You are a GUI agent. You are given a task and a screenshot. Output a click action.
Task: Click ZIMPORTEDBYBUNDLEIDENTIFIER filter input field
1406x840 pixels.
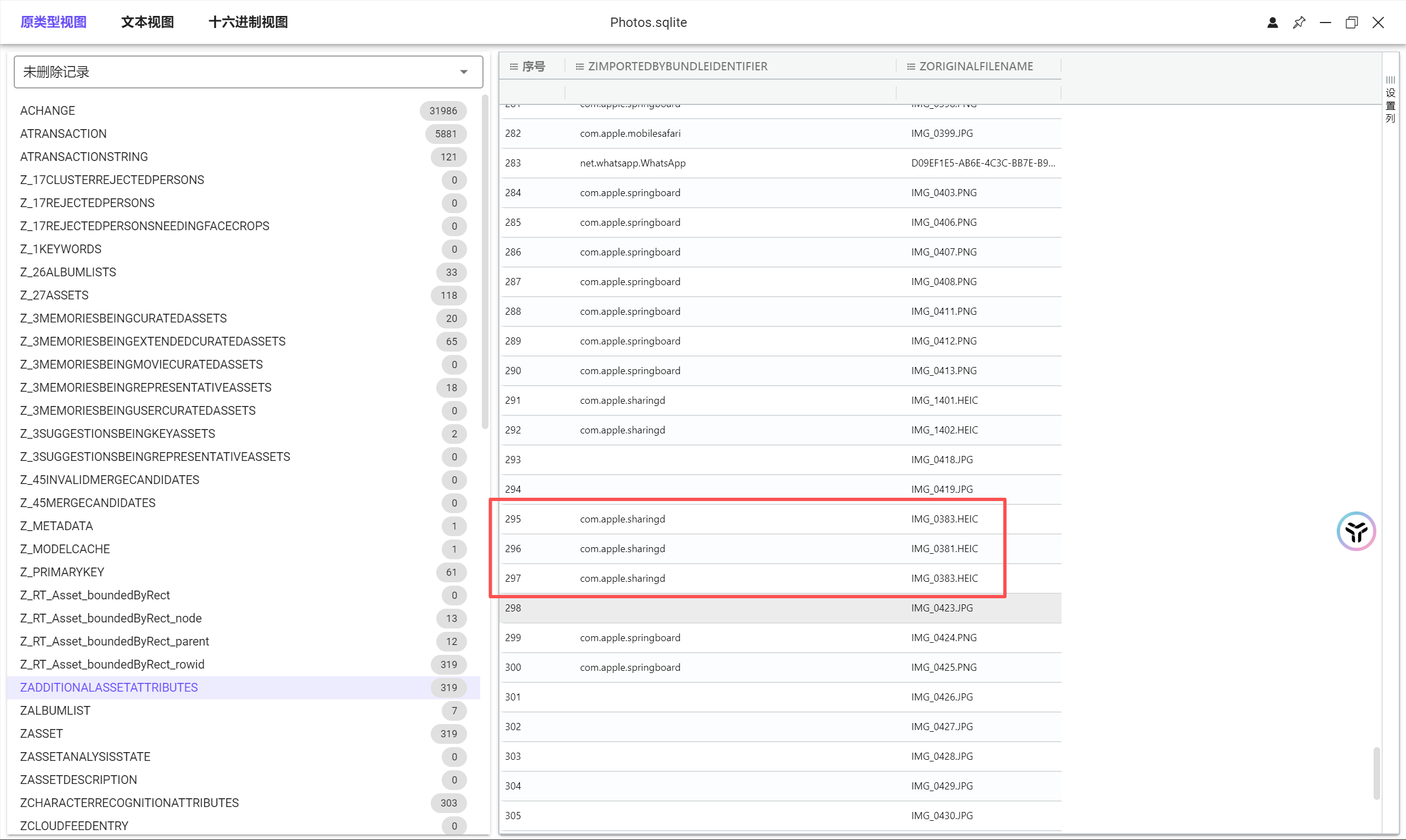coord(730,92)
